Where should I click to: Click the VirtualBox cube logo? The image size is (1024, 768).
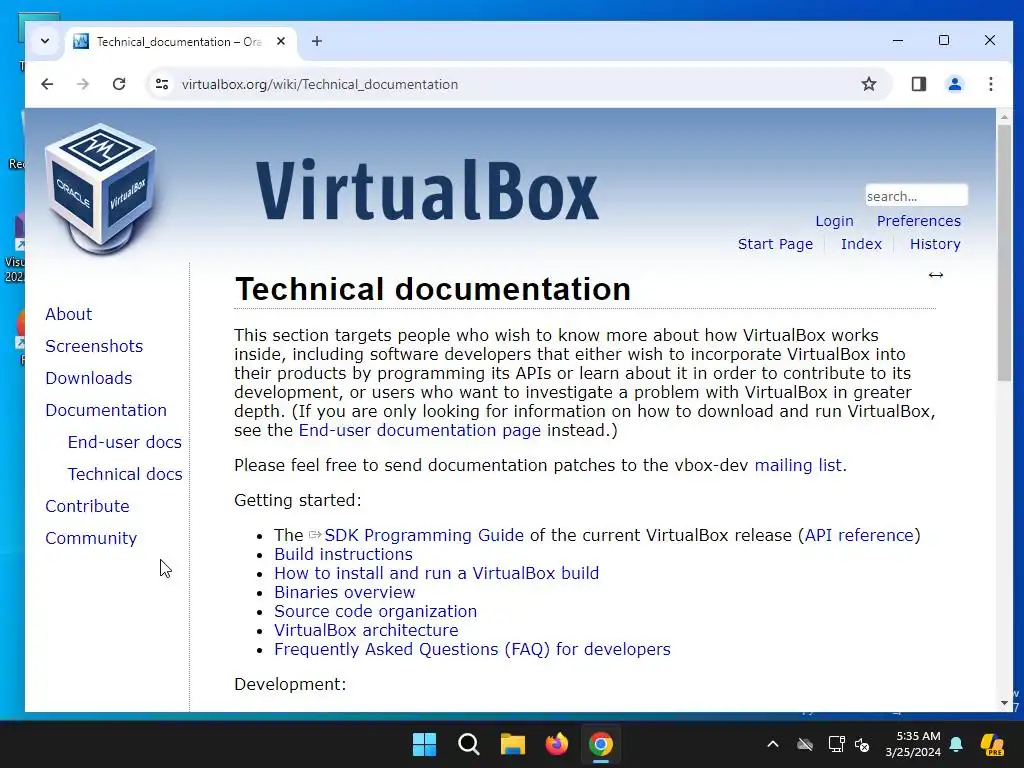pos(101,188)
